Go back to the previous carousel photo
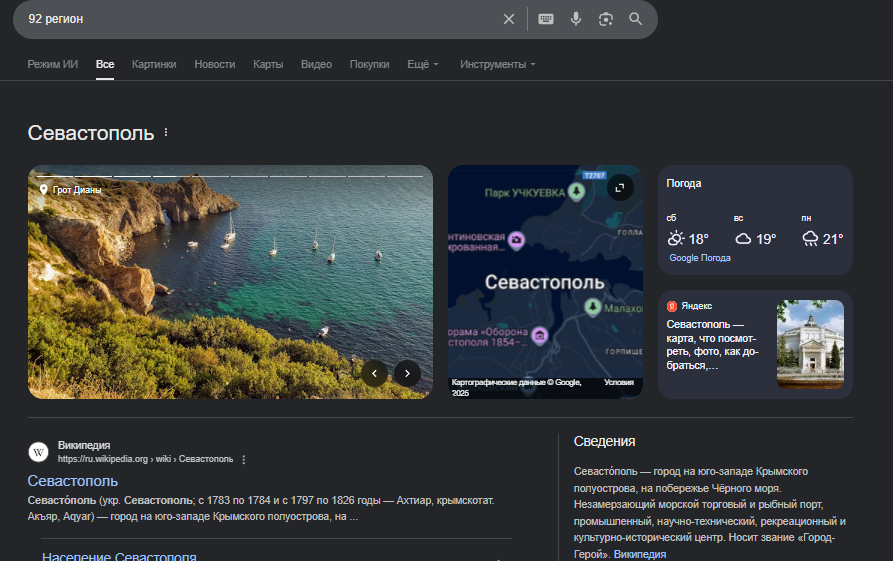This screenshot has width=893, height=561. 374,373
